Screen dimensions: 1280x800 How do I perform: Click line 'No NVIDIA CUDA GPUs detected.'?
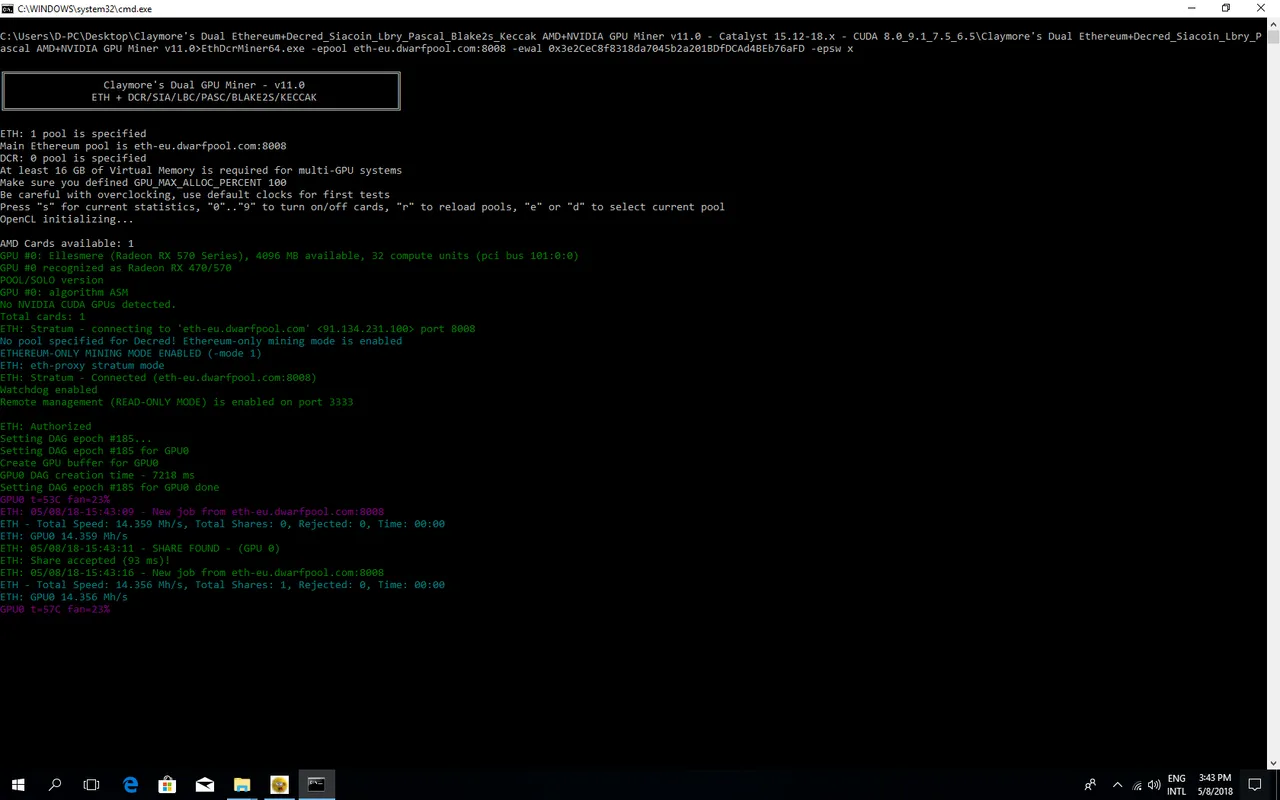click(88, 305)
